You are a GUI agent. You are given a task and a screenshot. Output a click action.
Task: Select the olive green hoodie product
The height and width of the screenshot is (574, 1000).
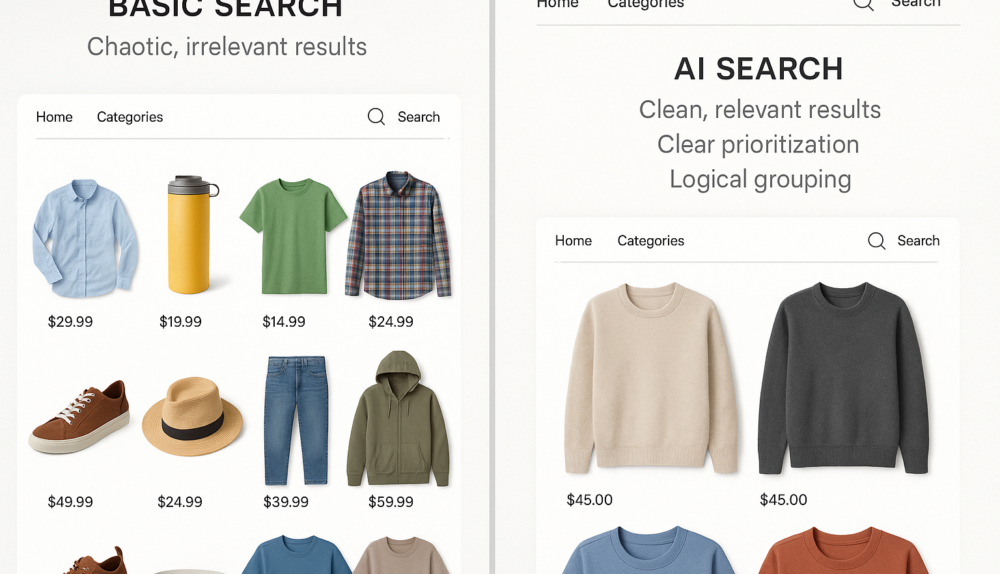[x=398, y=420]
